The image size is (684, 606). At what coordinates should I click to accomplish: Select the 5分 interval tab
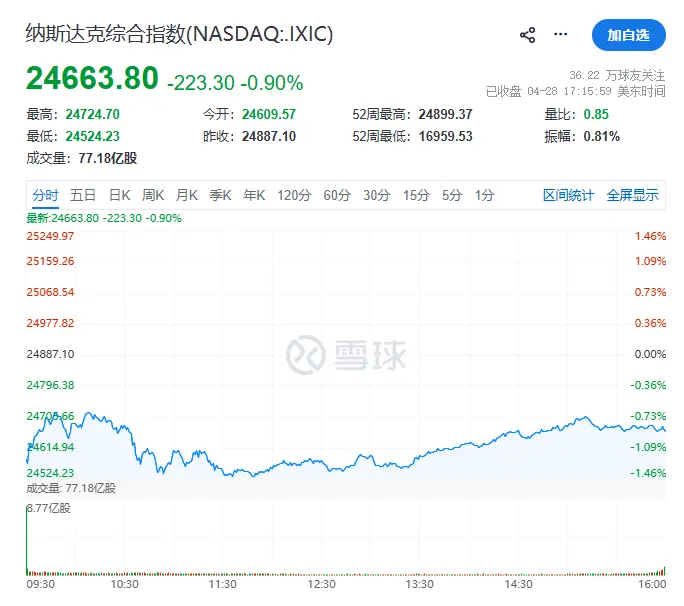click(452, 195)
